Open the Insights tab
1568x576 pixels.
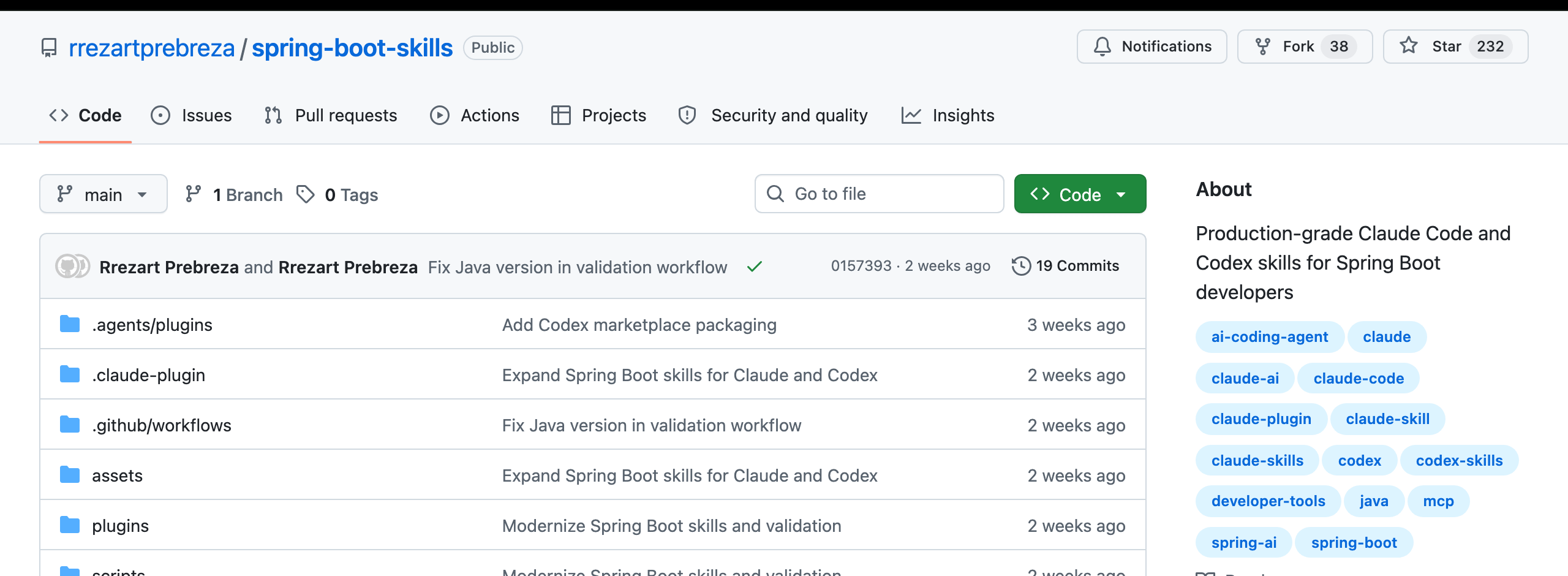coord(948,115)
